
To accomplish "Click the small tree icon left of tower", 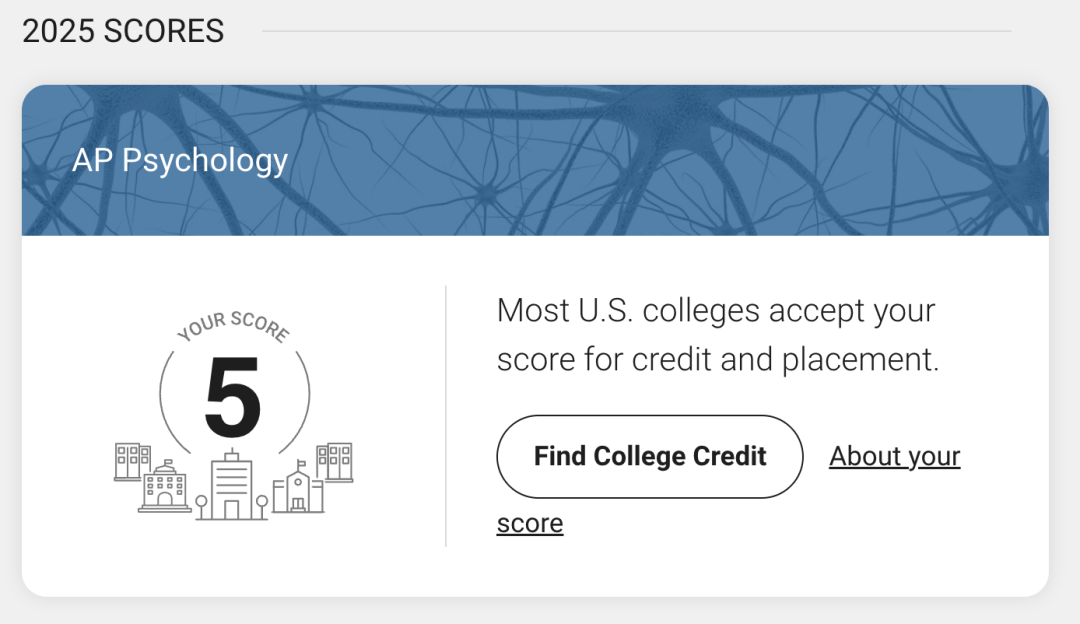I will [201, 506].
